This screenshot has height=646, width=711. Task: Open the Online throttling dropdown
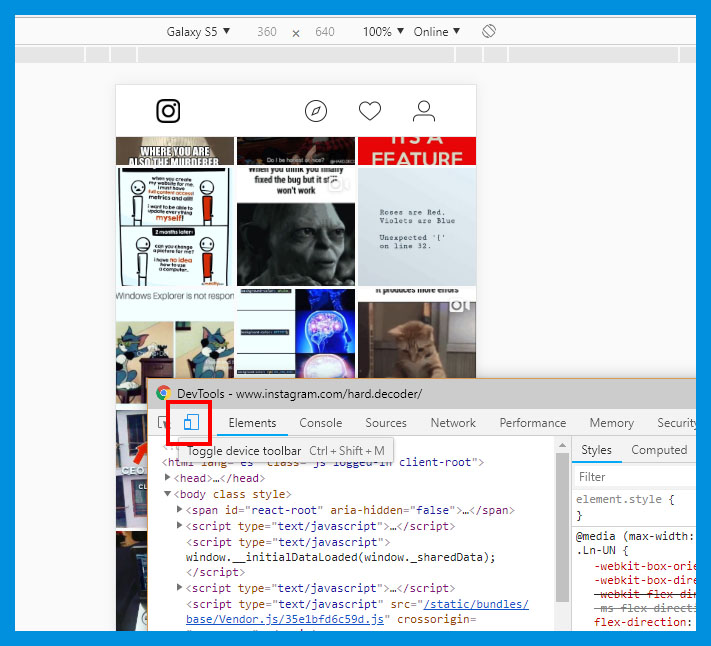coord(437,32)
